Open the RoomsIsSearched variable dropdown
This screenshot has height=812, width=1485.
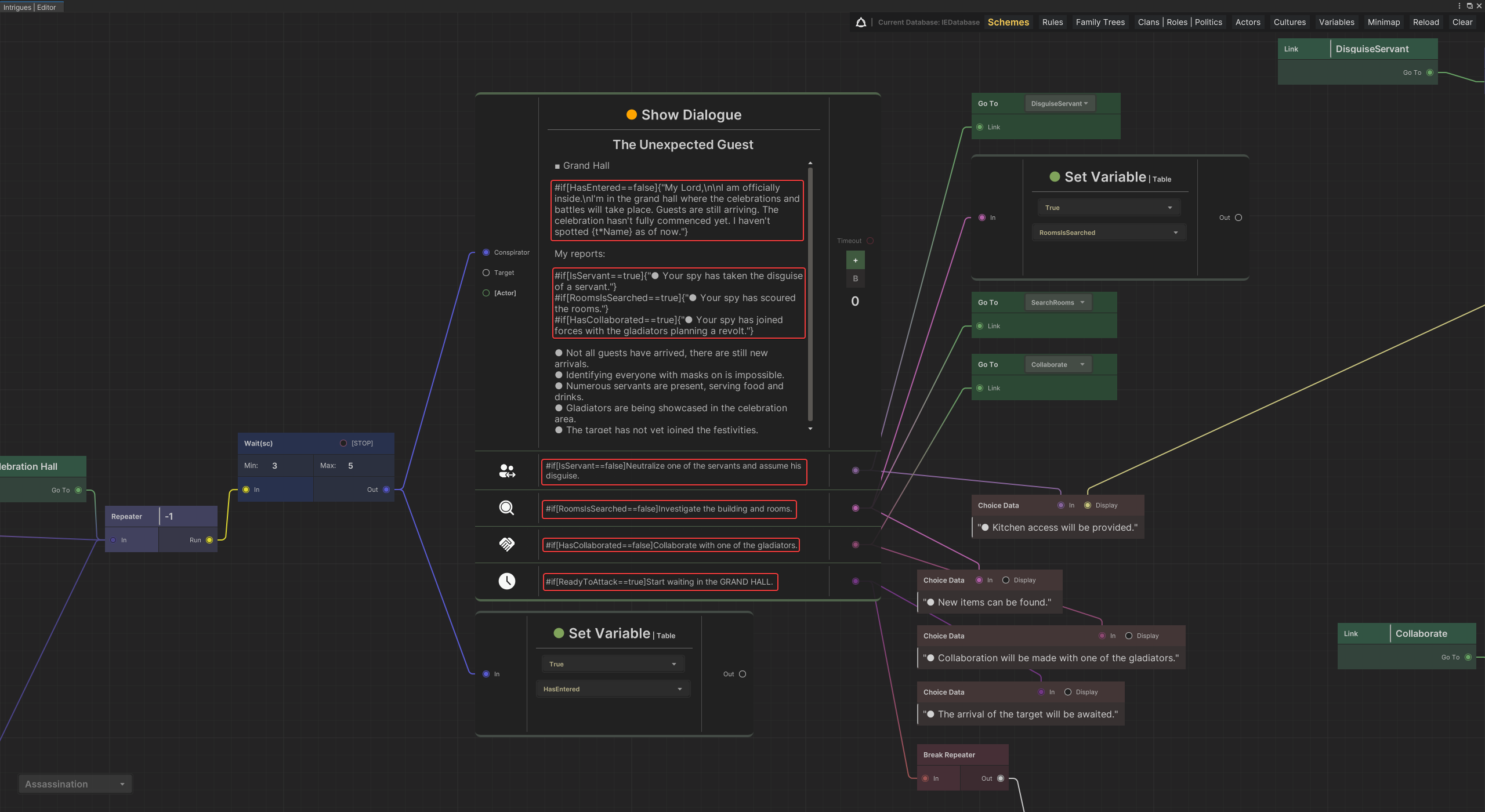pyautogui.click(x=1109, y=233)
